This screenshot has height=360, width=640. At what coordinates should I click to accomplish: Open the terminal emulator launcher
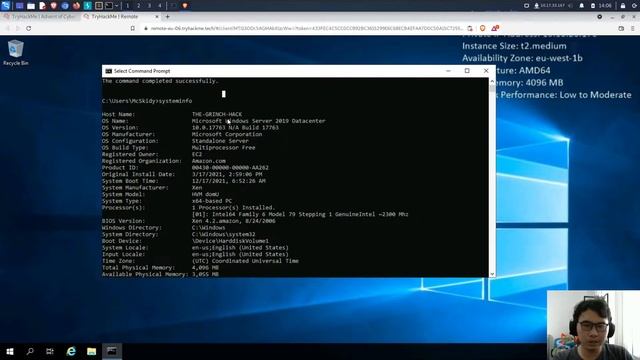109,6
